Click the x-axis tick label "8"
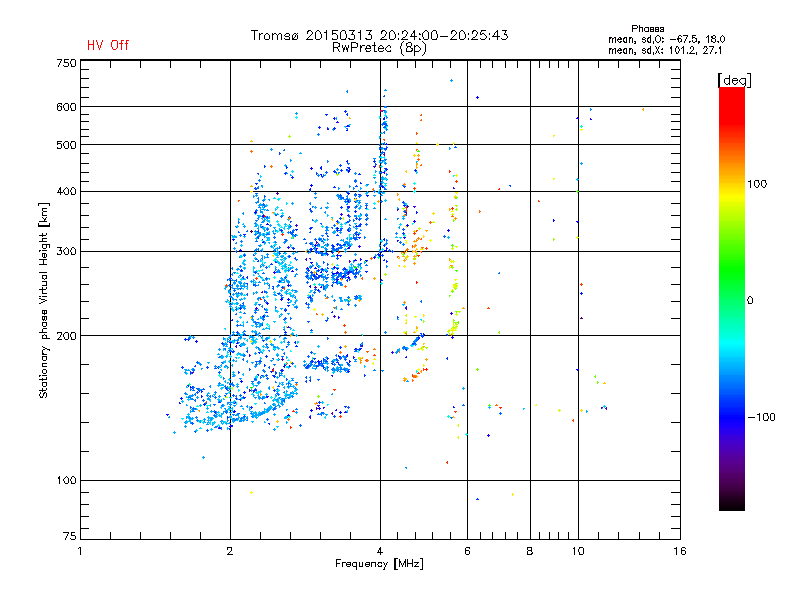 pyautogui.click(x=530, y=551)
